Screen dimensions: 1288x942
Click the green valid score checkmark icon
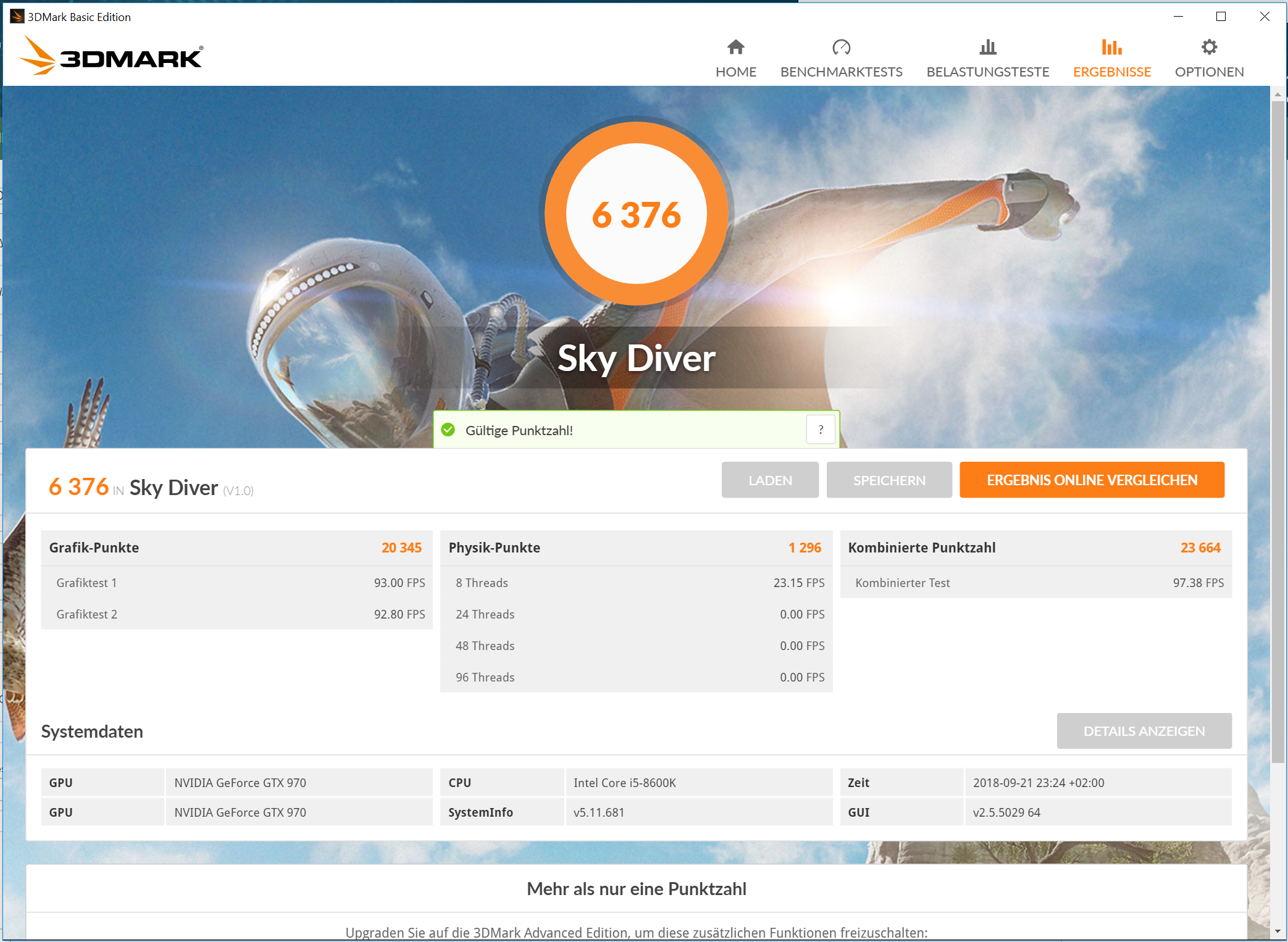pos(448,430)
